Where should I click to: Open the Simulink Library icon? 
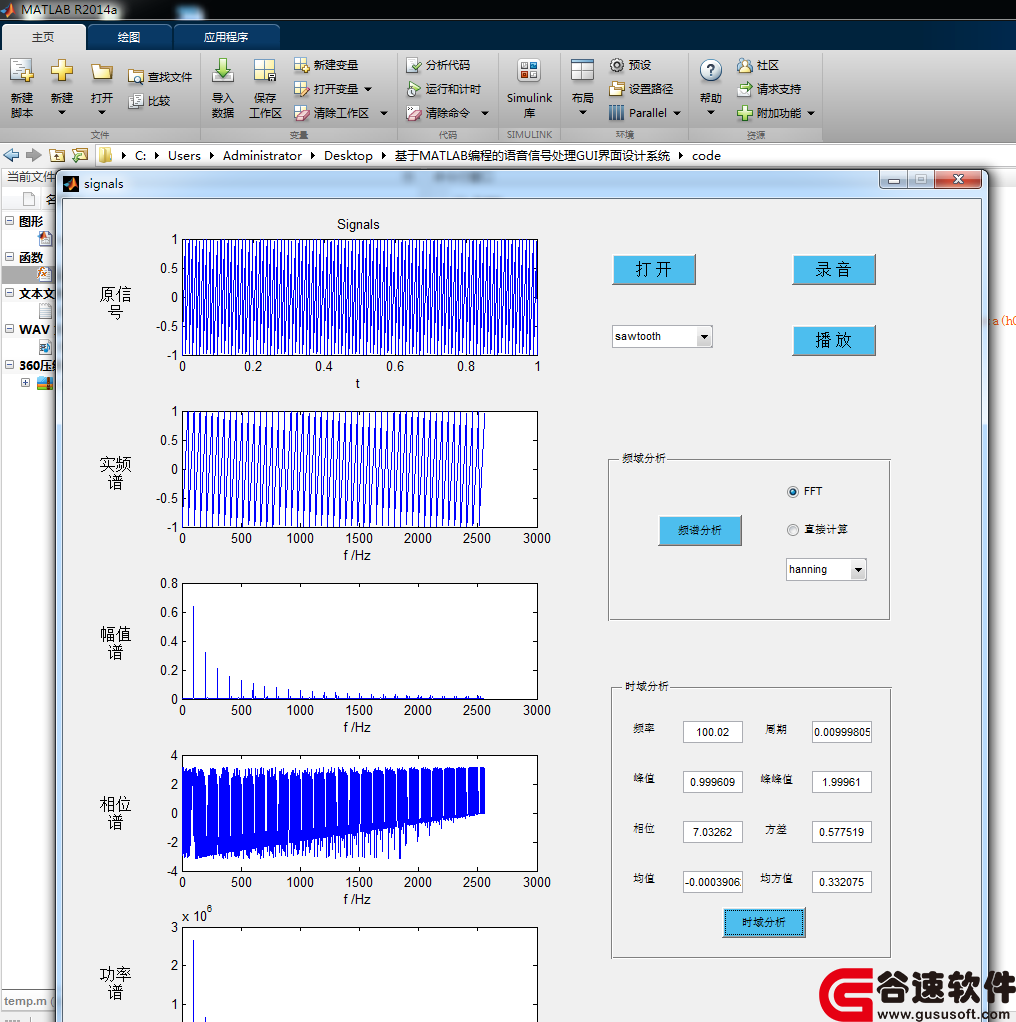click(529, 70)
